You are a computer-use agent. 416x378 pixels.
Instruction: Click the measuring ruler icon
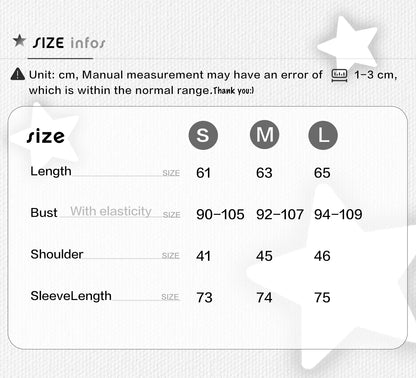pyautogui.click(x=339, y=75)
